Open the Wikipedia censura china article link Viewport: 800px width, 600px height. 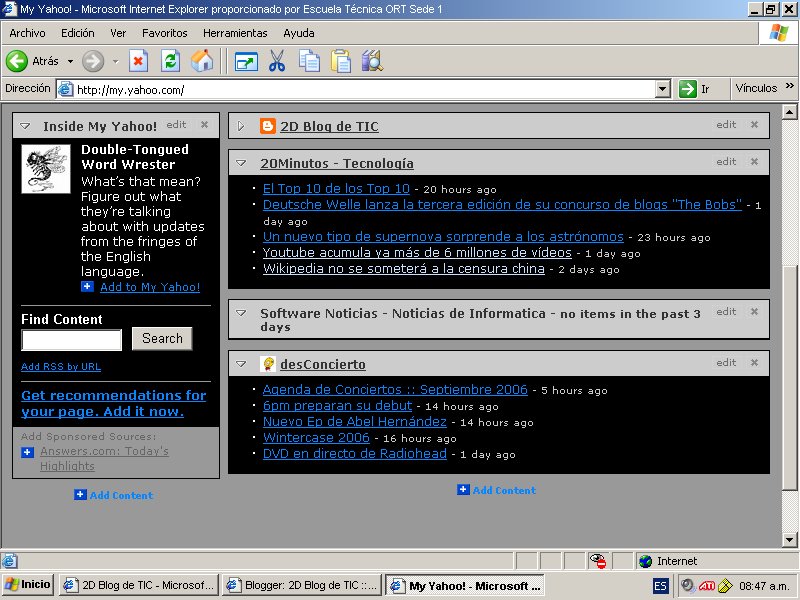coord(404,269)
